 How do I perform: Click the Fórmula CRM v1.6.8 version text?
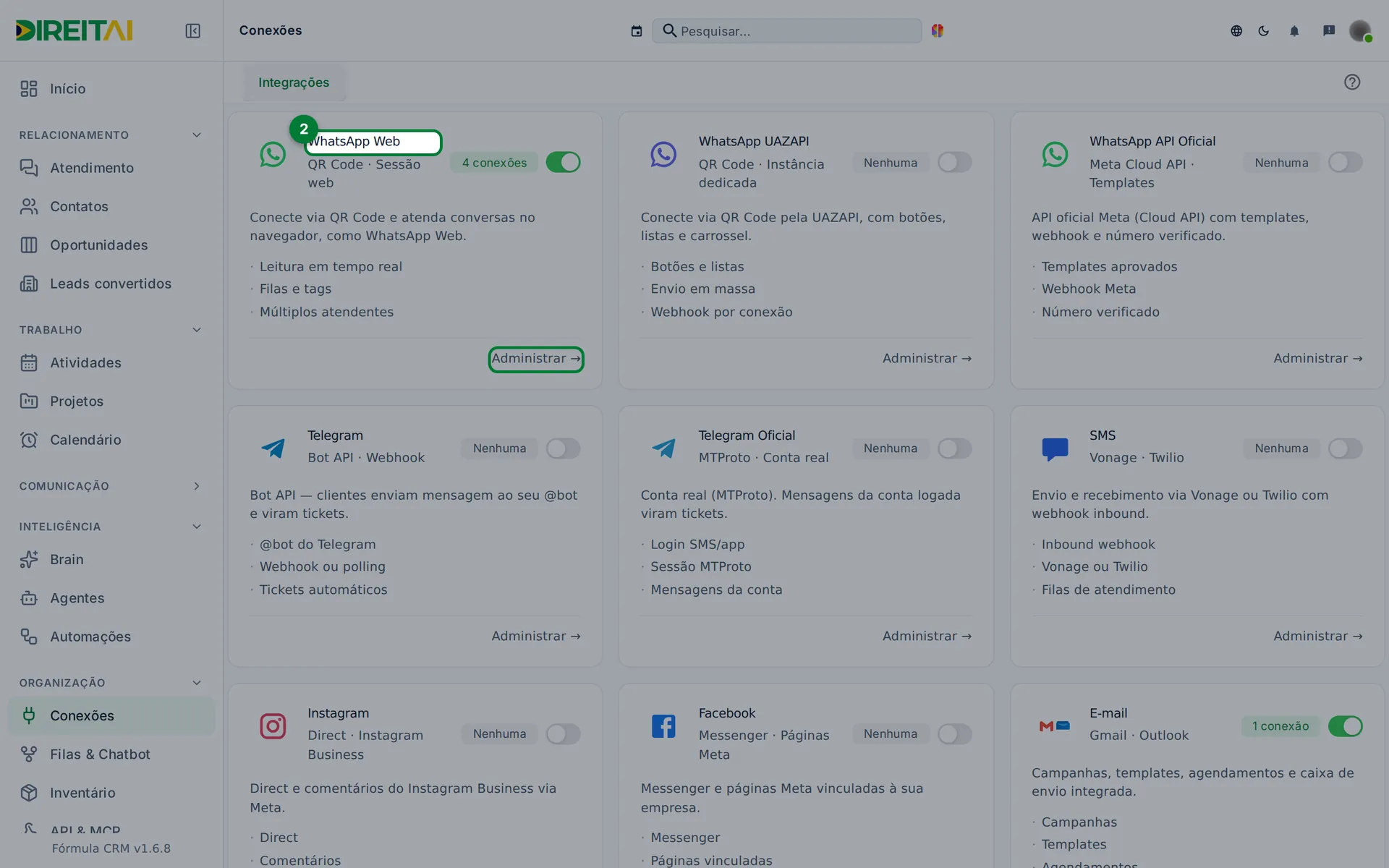pos(111,848)
